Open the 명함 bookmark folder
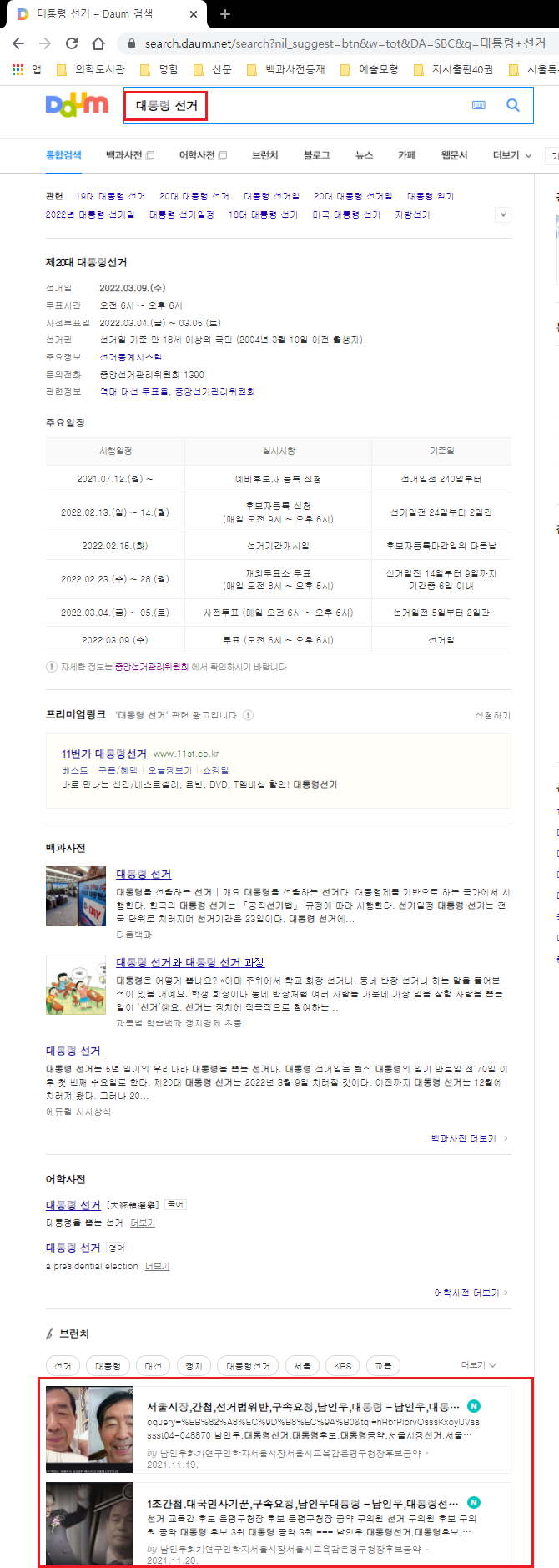Screen dimensions: 559x1568 159,69
